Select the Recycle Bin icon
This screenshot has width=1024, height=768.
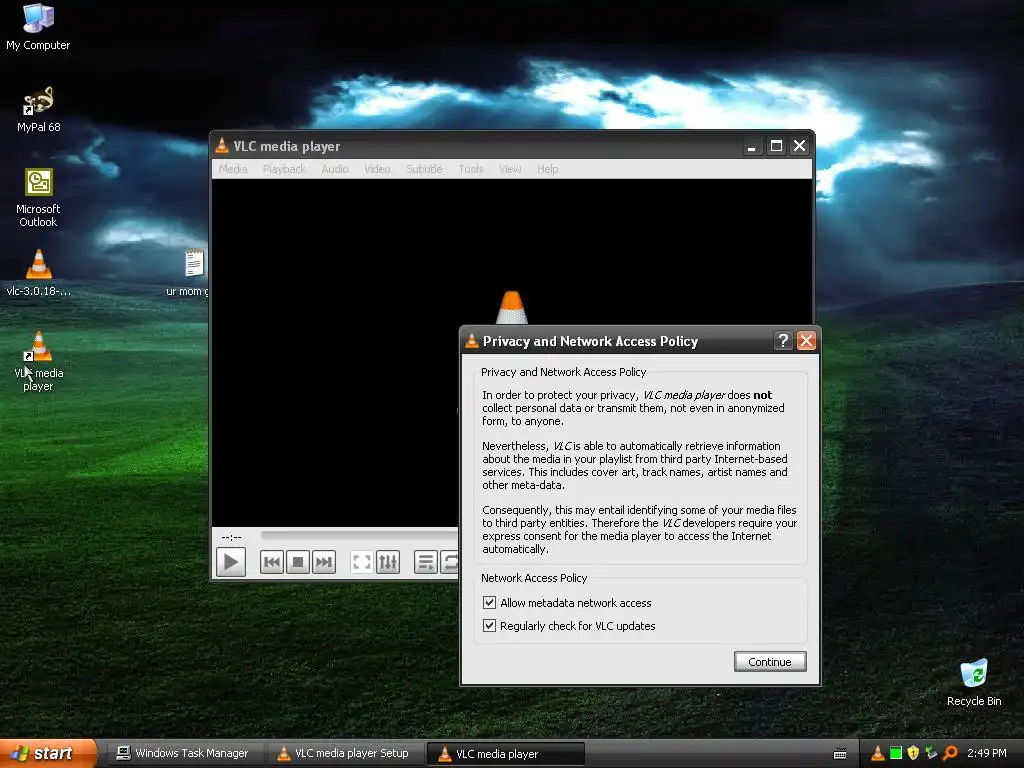point(974,682)
